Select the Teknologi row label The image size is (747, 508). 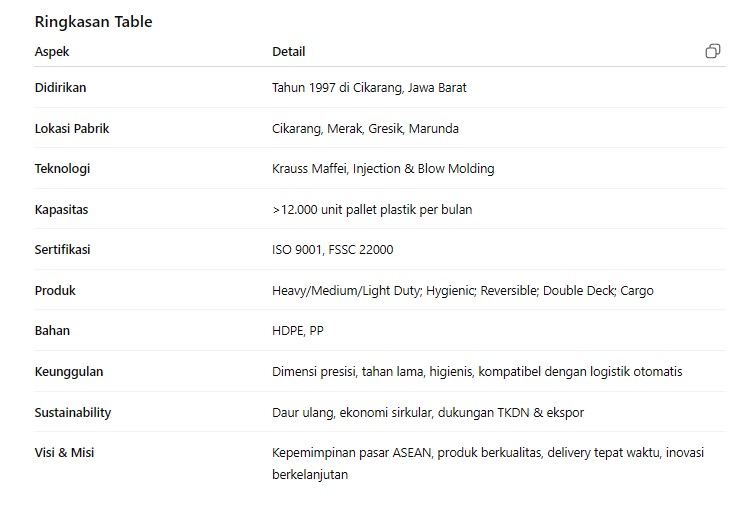pos(62,168)
